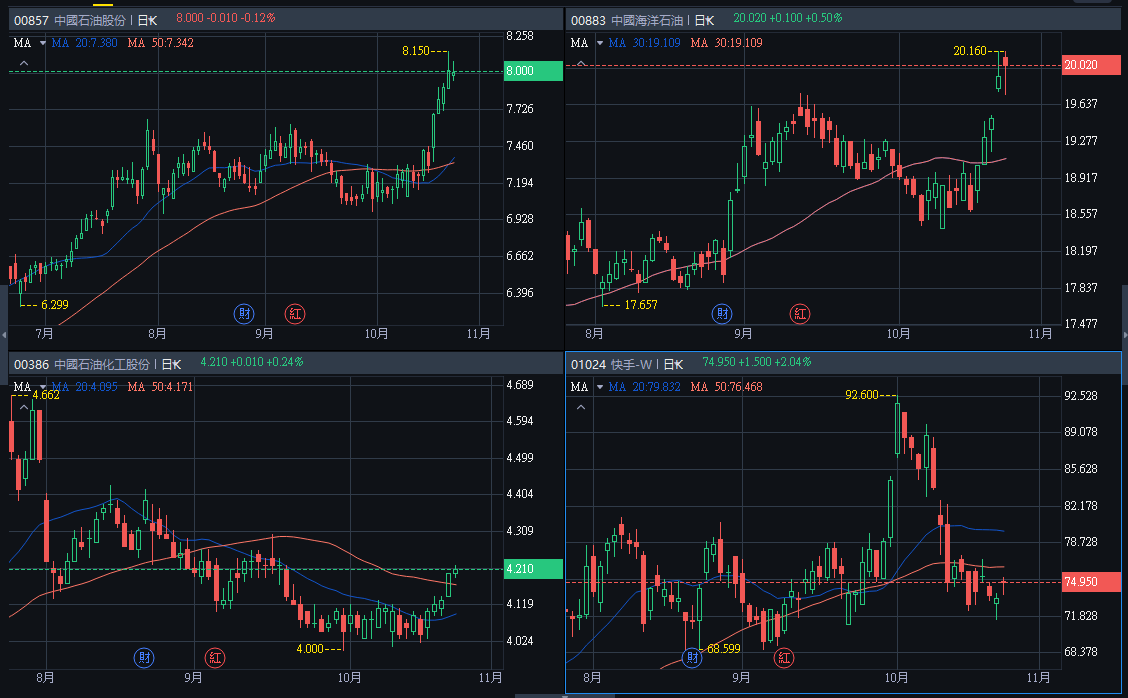1128x698 pixels.
Task: Collapse the indicator legend on the 00857 chart
Action: click(x=24, y=64)
